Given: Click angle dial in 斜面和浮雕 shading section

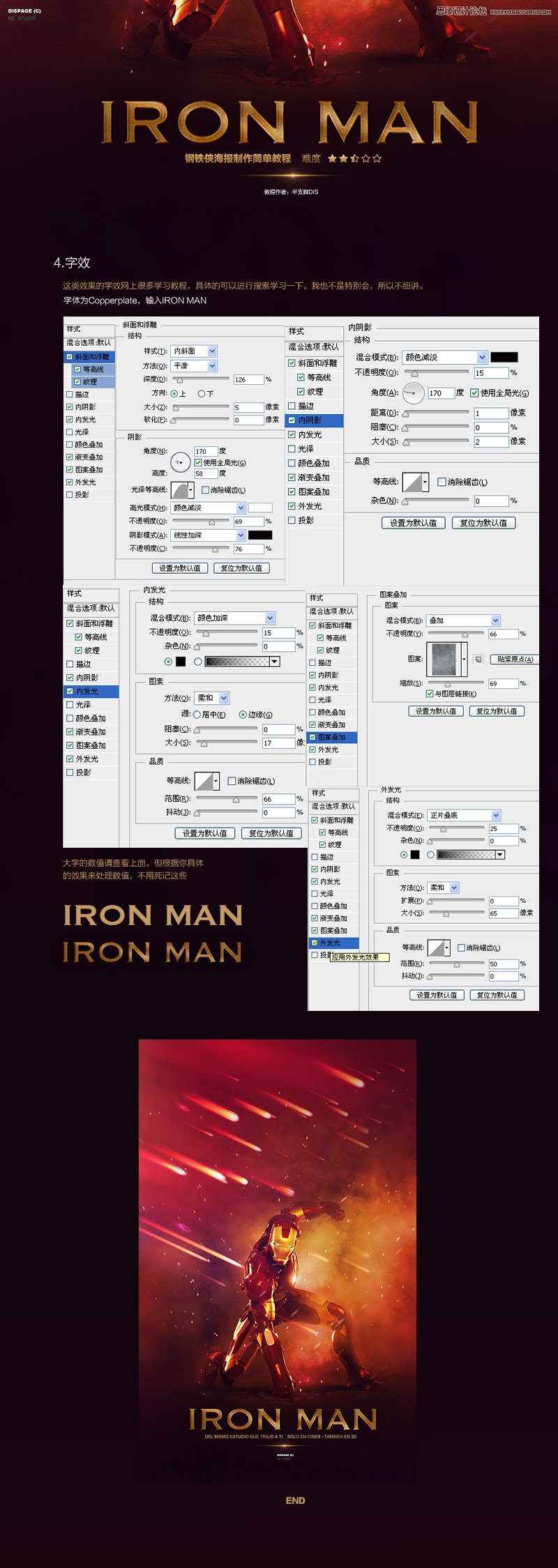Looking at the screenshot, I should point(180,462).
